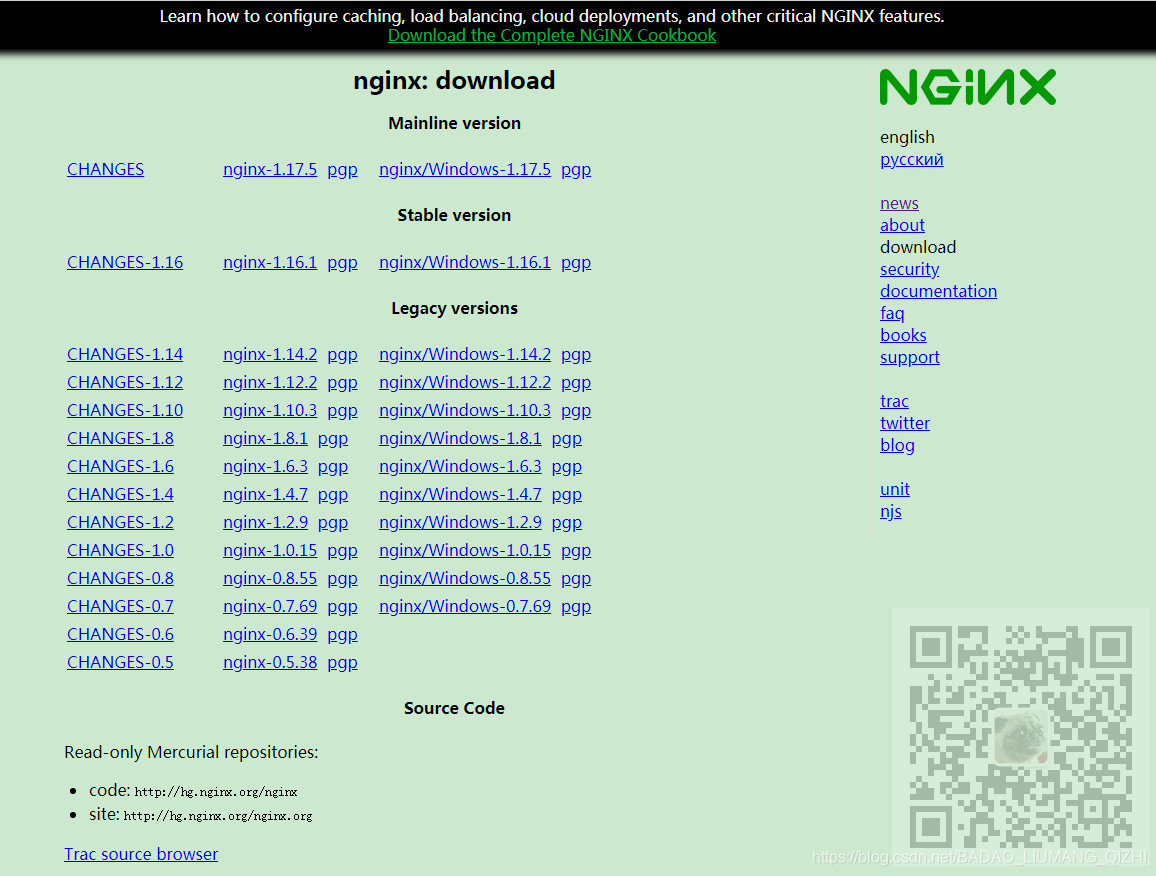Open CHANGES-1.12 link
The image size is (1156, 876).
[x=125, y=383]
